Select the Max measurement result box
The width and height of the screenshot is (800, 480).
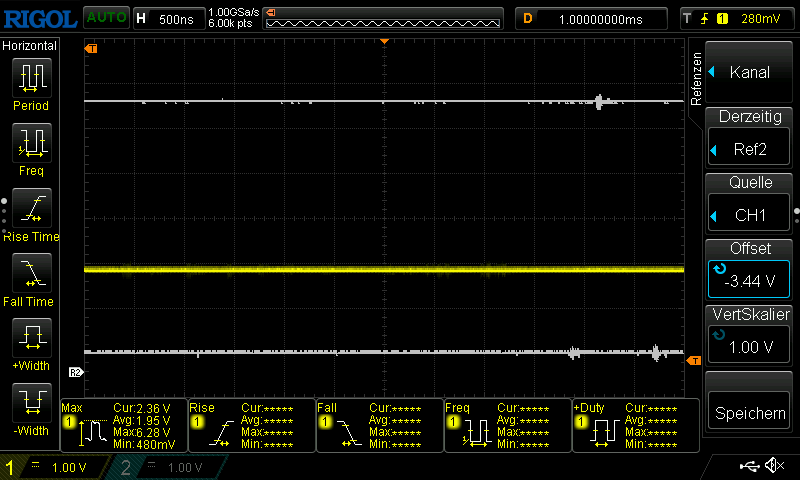coord(124,426)
